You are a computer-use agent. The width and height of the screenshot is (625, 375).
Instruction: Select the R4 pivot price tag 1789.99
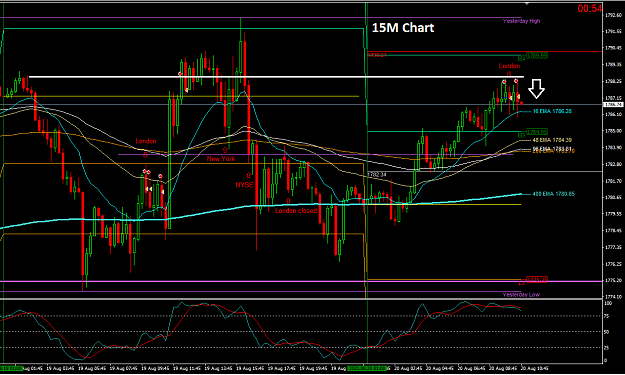537,56
